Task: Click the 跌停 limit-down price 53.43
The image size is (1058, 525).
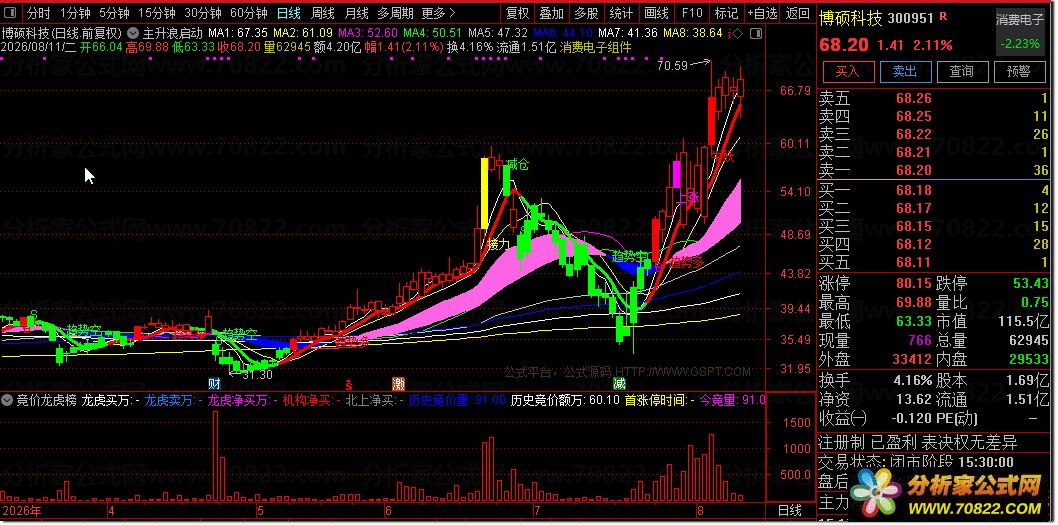Action: coord(1031,283)
